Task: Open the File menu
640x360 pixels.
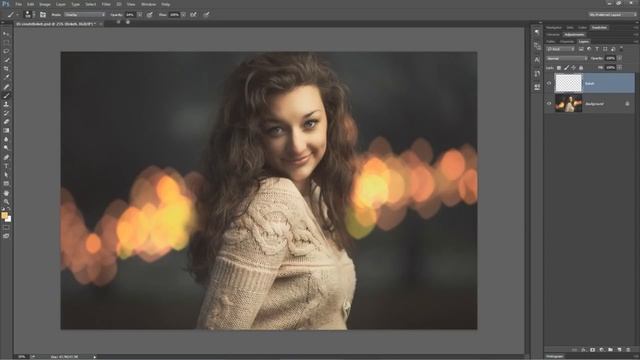Action: click(18, 4)
